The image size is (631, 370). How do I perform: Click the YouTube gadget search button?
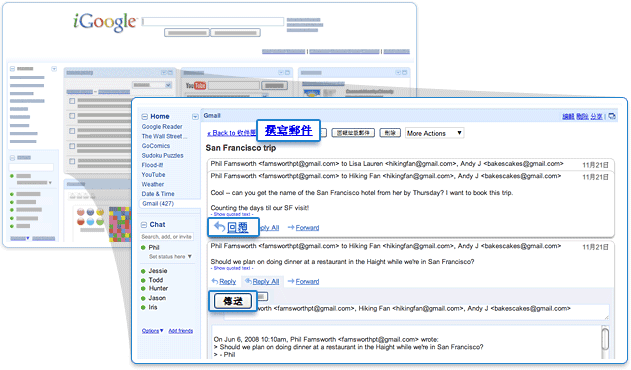[x=274, y=85]
